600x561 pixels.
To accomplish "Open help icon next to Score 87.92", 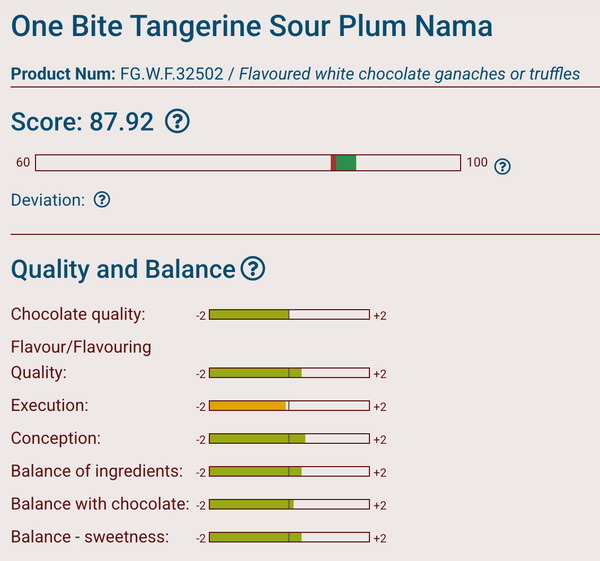I will pos(177,121).
